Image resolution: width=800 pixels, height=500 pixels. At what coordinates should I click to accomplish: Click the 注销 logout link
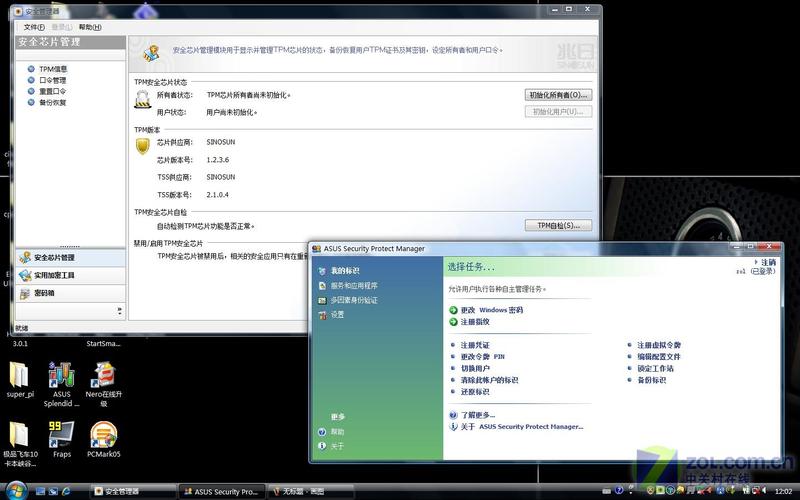[x=768, y=262]
